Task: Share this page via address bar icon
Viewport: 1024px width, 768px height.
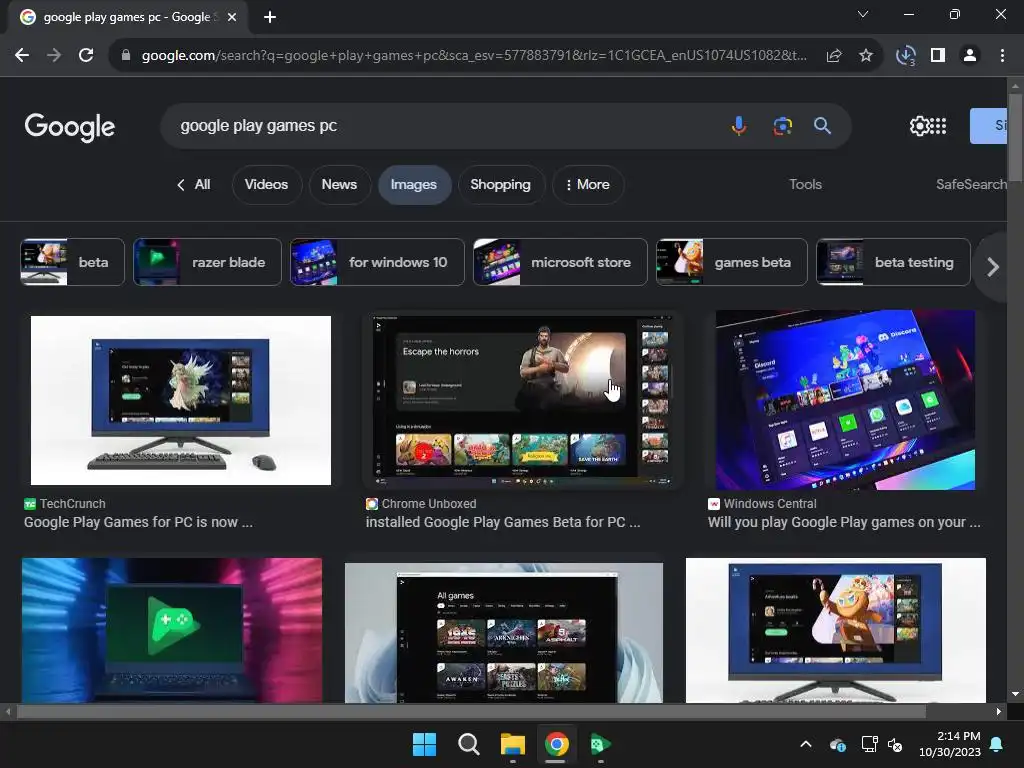Action: click(x=834, y=56)
